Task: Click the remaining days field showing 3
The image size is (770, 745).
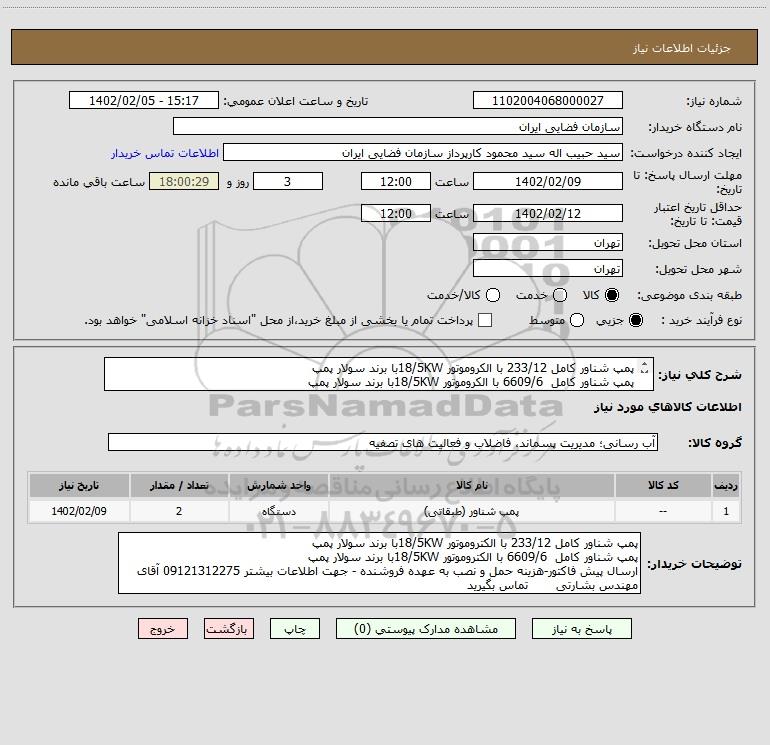Action: 288,181
